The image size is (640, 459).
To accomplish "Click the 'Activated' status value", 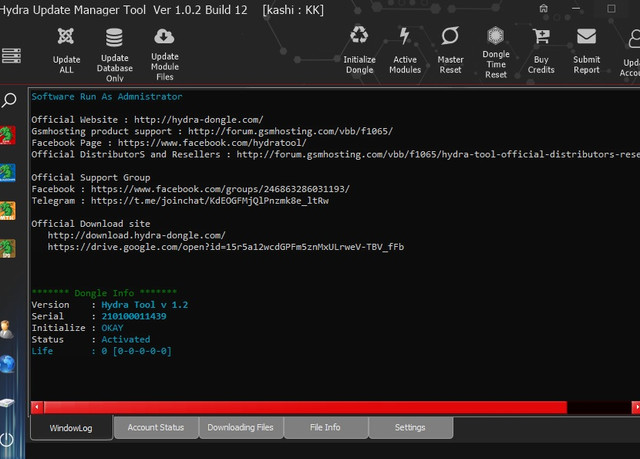I will (126, 339).
